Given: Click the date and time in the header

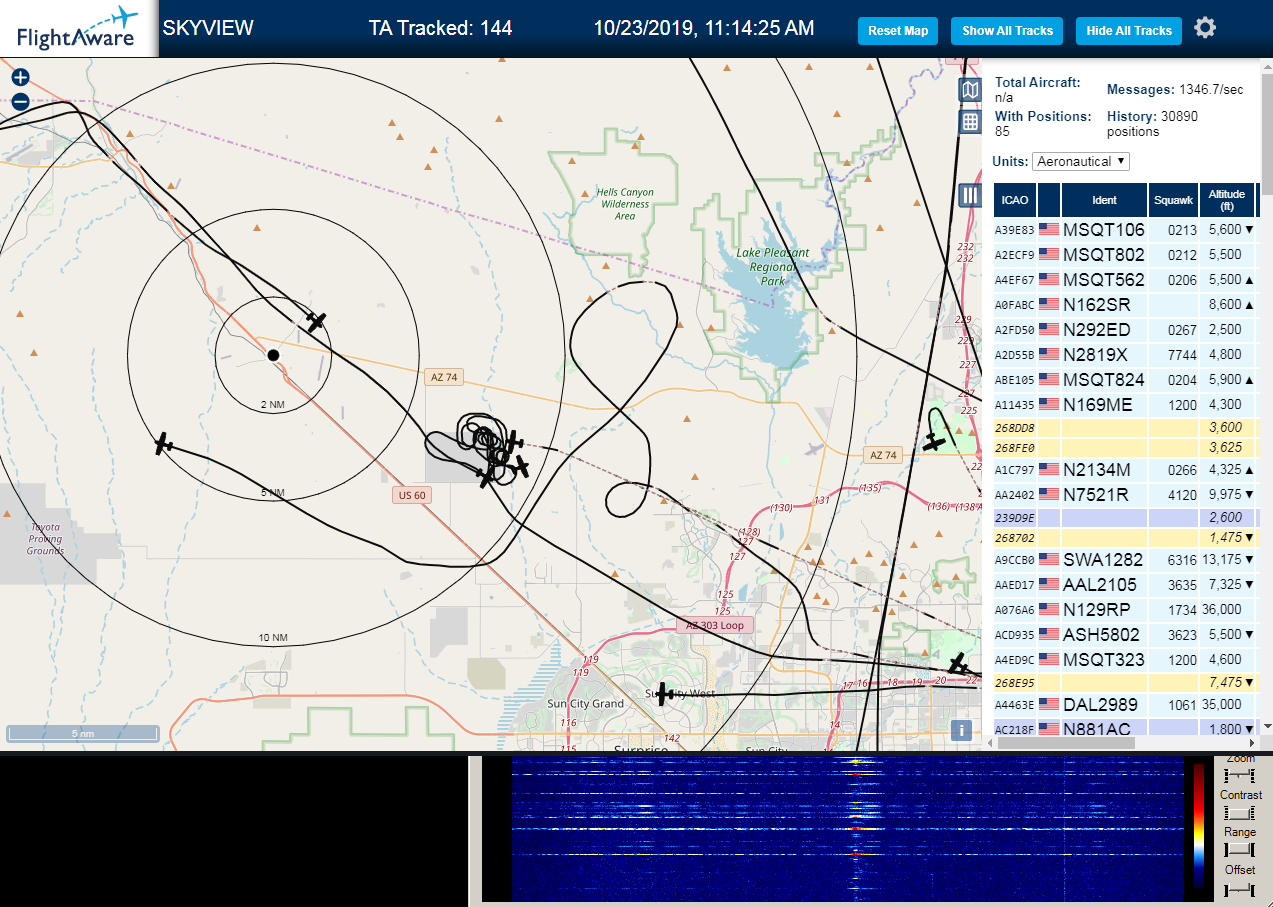Looking at the screenshot, I should tap(704, 28).
